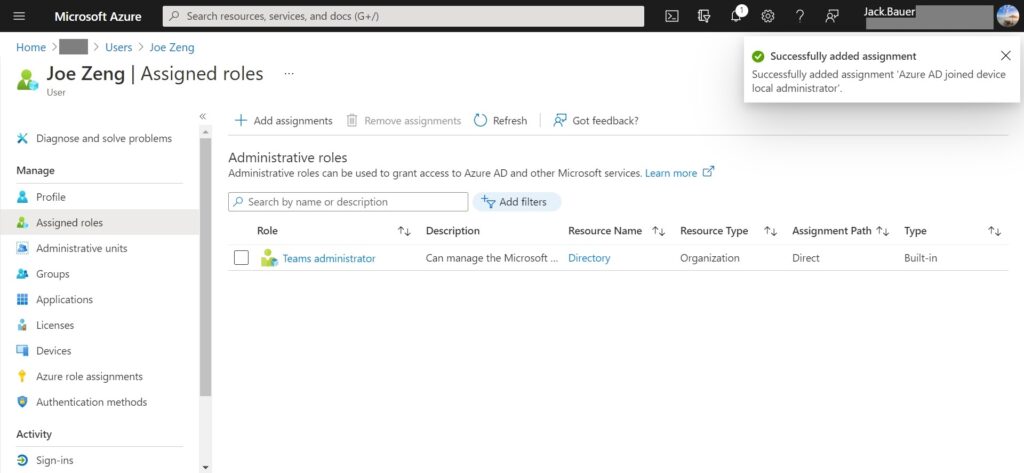Select the Teams administrator row checkbox

[x=241, y=258]
